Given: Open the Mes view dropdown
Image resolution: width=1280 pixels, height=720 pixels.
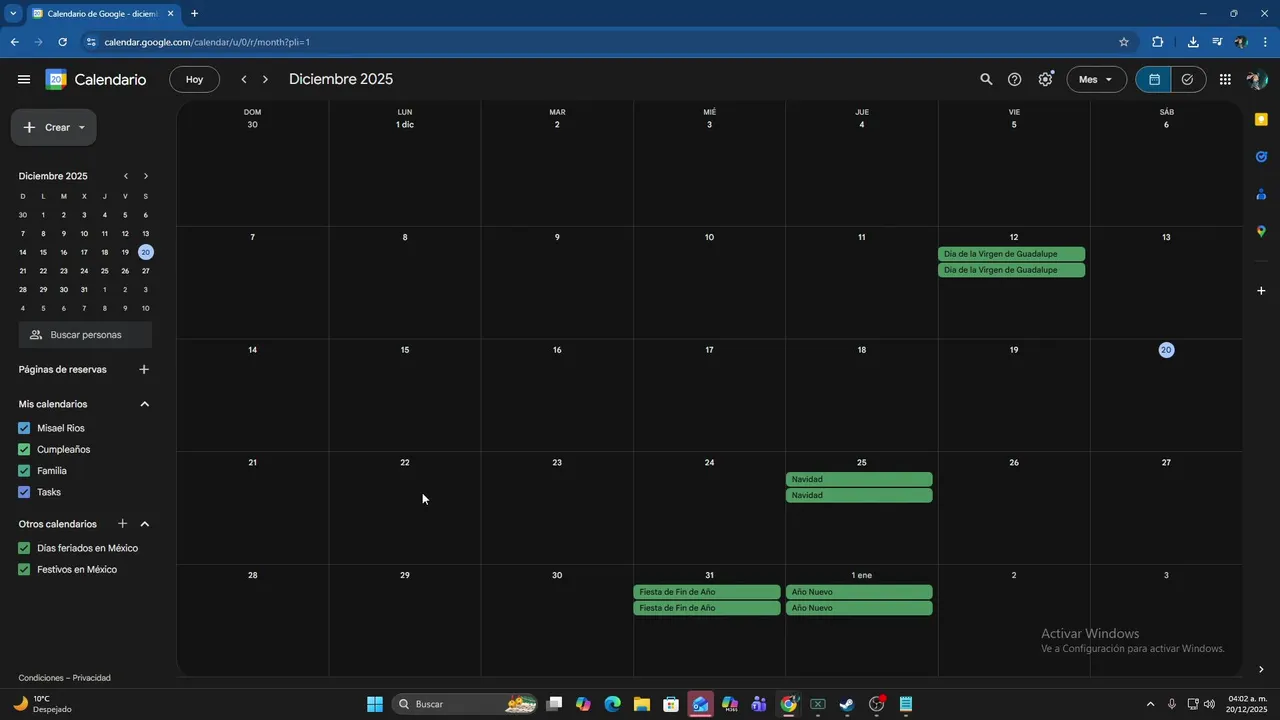Looking at the screenshot, I should pyautogui.click(x=1096, y=79).
